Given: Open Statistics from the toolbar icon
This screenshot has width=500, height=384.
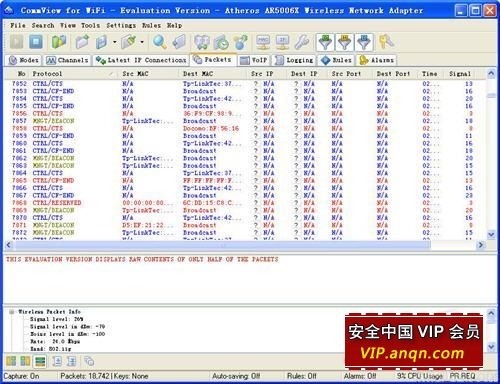Looking at the screenshot, I should coord(201,42).
